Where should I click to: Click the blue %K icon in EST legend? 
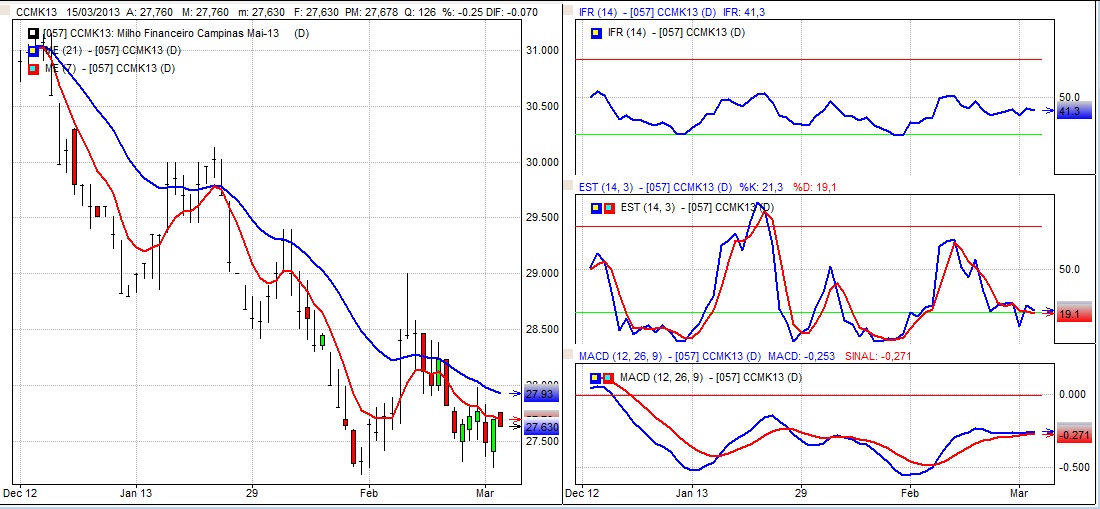[x=596, y=207]
